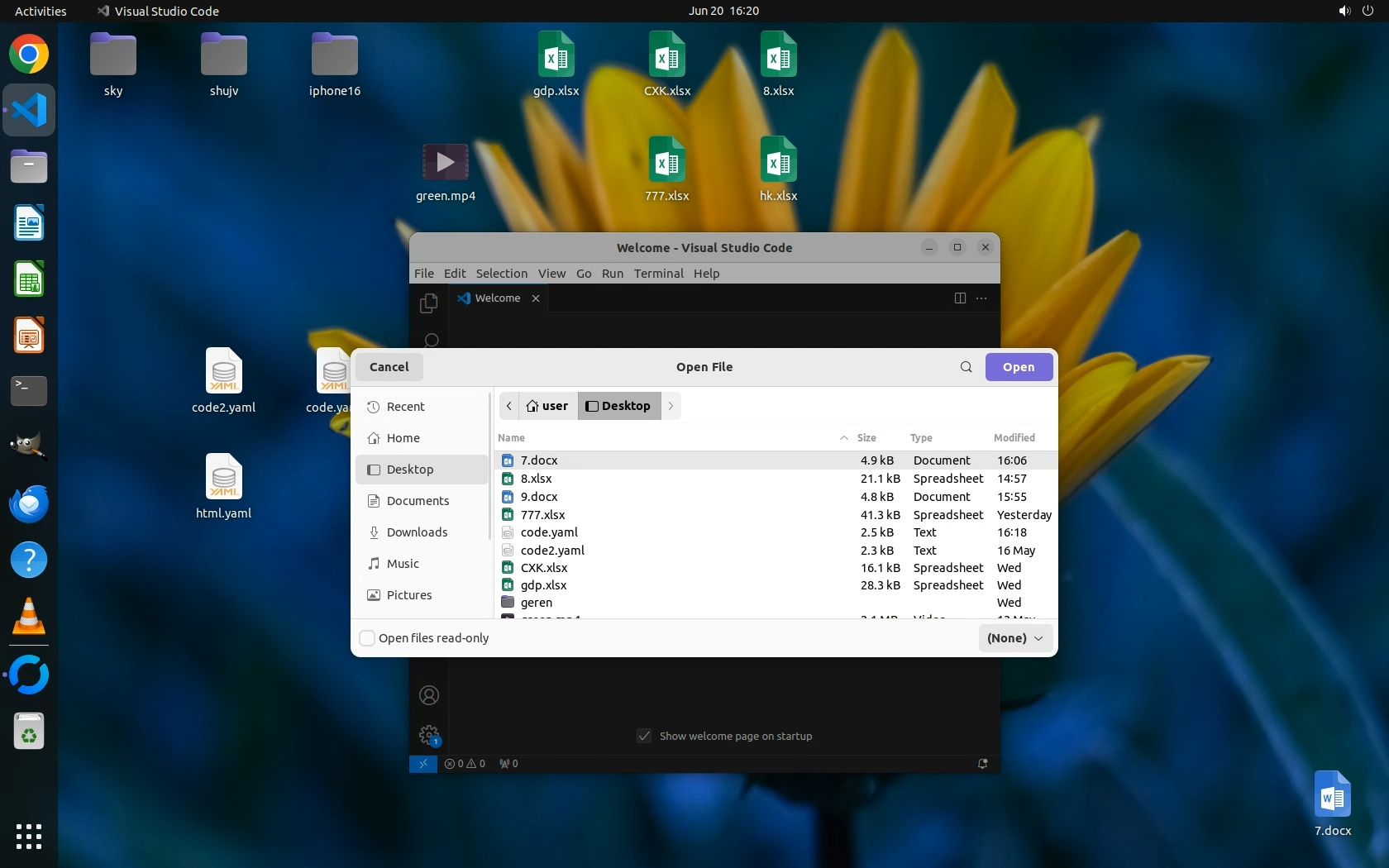Uncheck Show welcome page on startup

644,736
